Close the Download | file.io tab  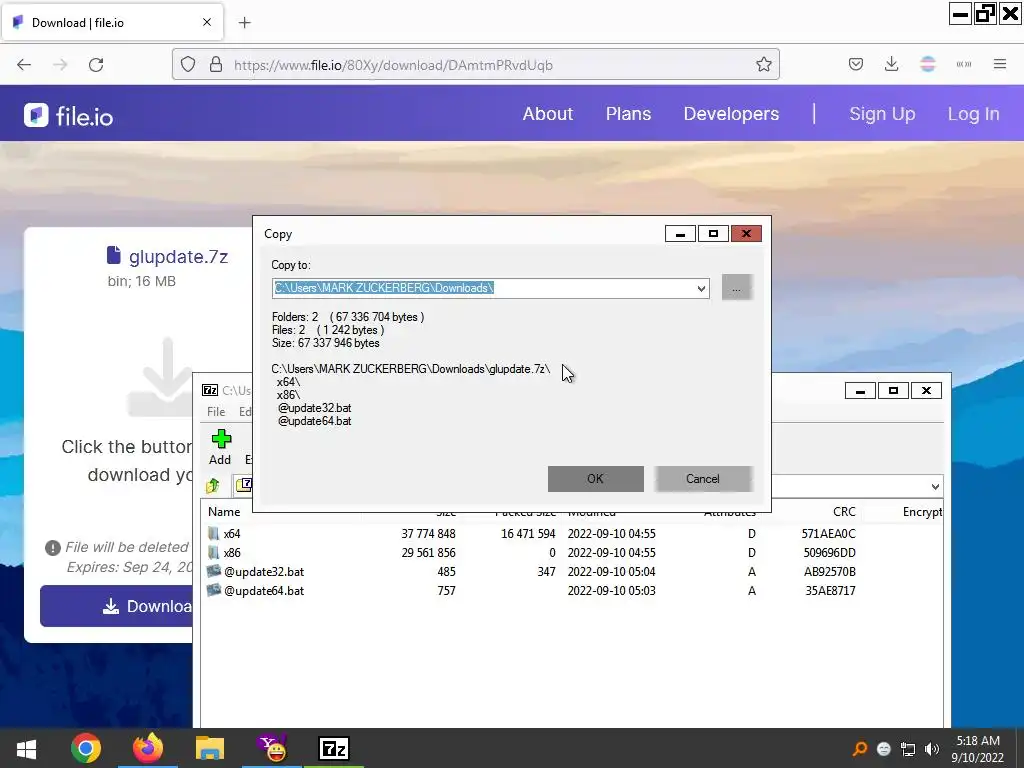point(207,22)
